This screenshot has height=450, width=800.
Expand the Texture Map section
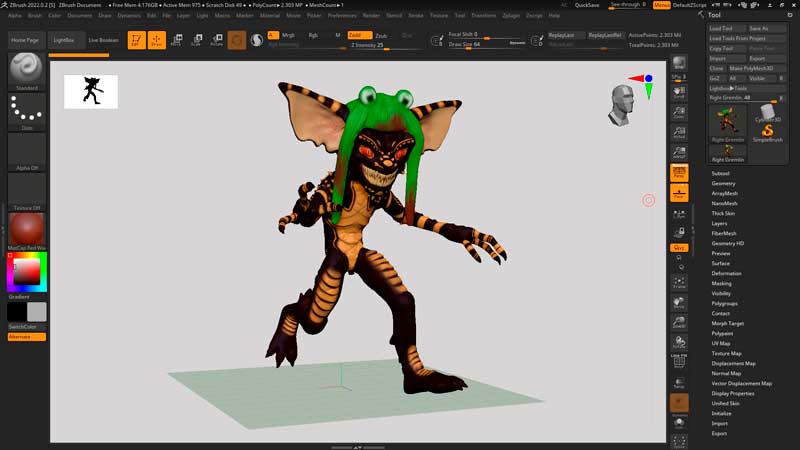[727, 353]
